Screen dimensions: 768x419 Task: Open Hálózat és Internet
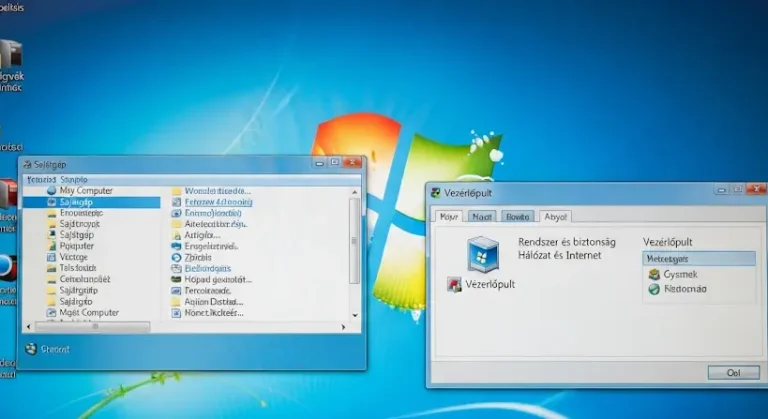pyautogui.click(x=560, y=255)
